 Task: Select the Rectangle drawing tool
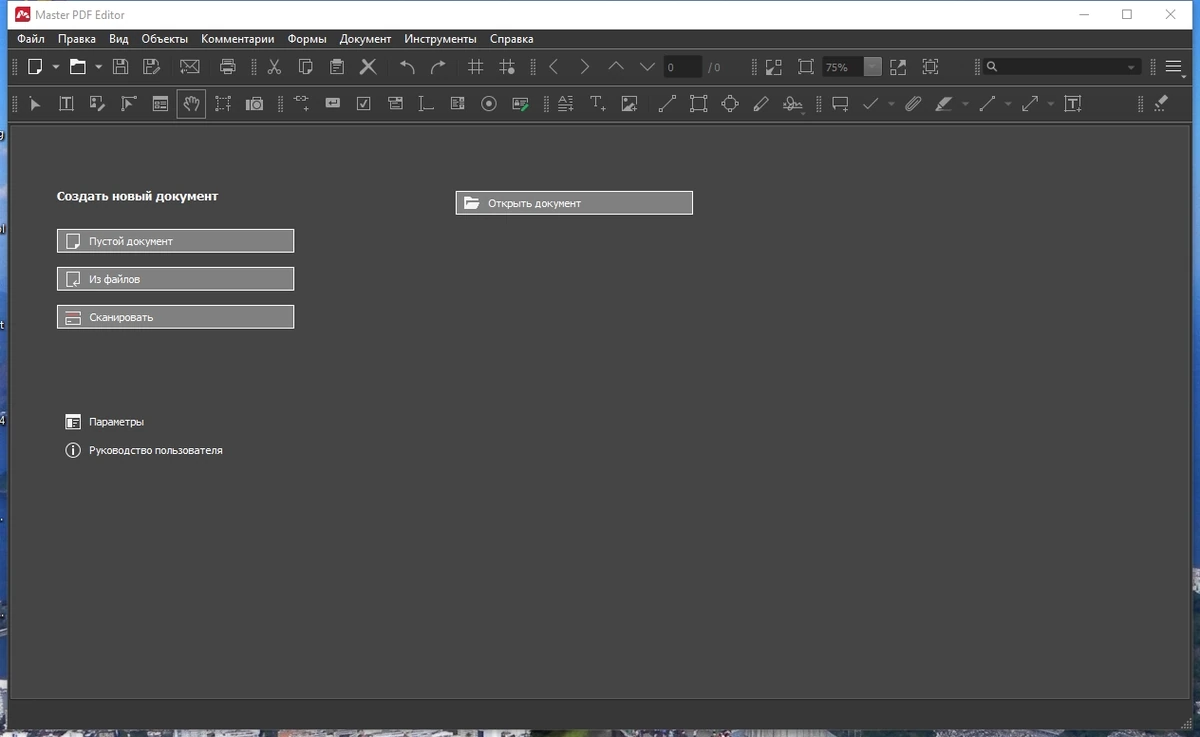(x=698, y=103)
